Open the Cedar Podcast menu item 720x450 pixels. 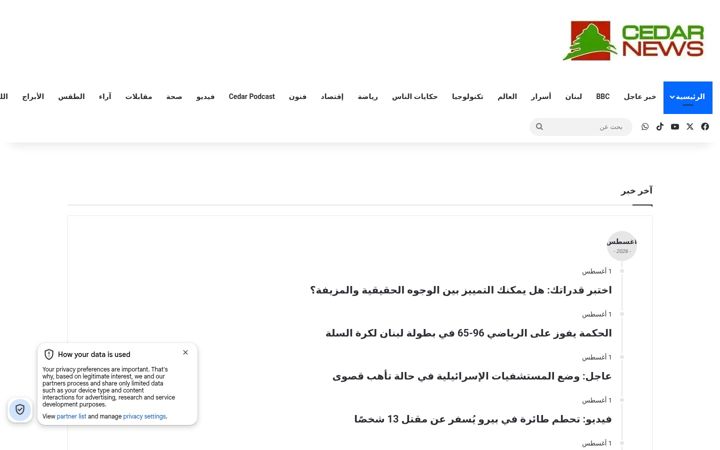pyautogui.click(x=252, y=96)
